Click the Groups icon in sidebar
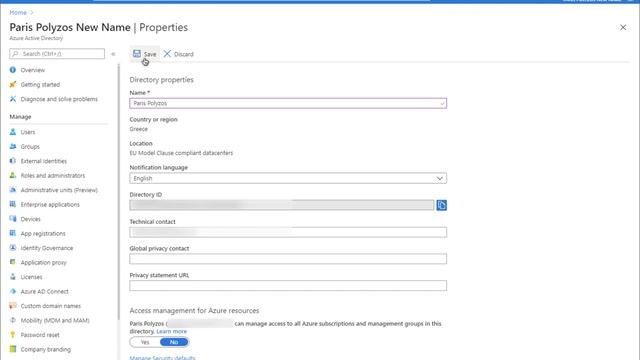The image size is (640, 360). pyautogui.click(x=13, y=146)
